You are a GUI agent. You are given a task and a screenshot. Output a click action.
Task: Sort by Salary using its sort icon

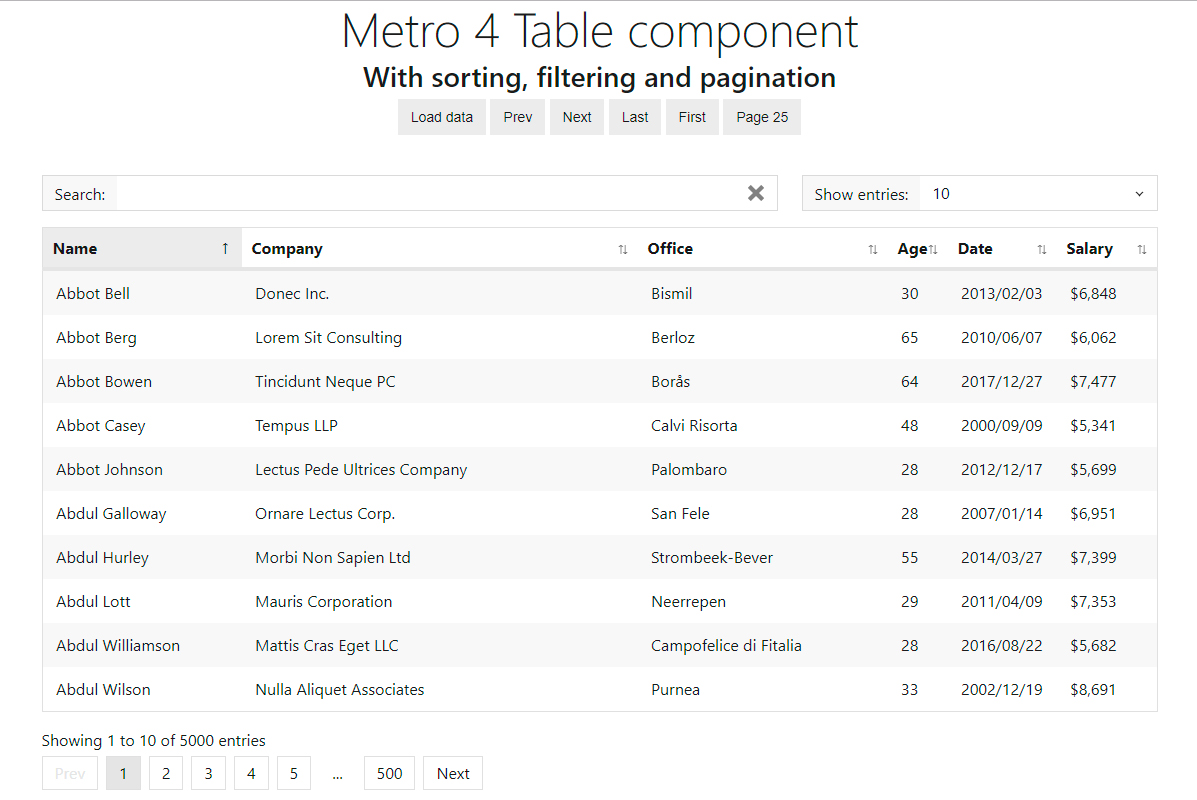1142,250
